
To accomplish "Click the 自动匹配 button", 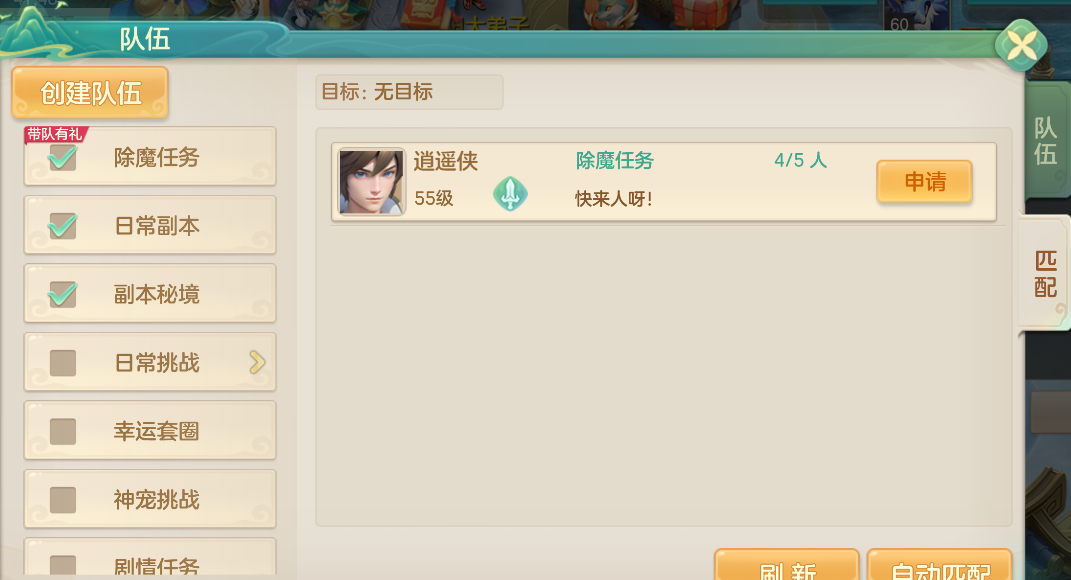I will (x=940, y=566).
